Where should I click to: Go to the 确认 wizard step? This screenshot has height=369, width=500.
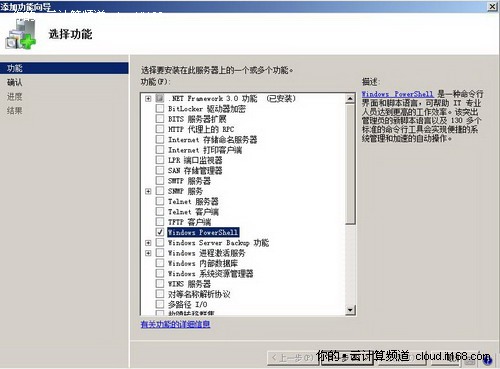15,82
